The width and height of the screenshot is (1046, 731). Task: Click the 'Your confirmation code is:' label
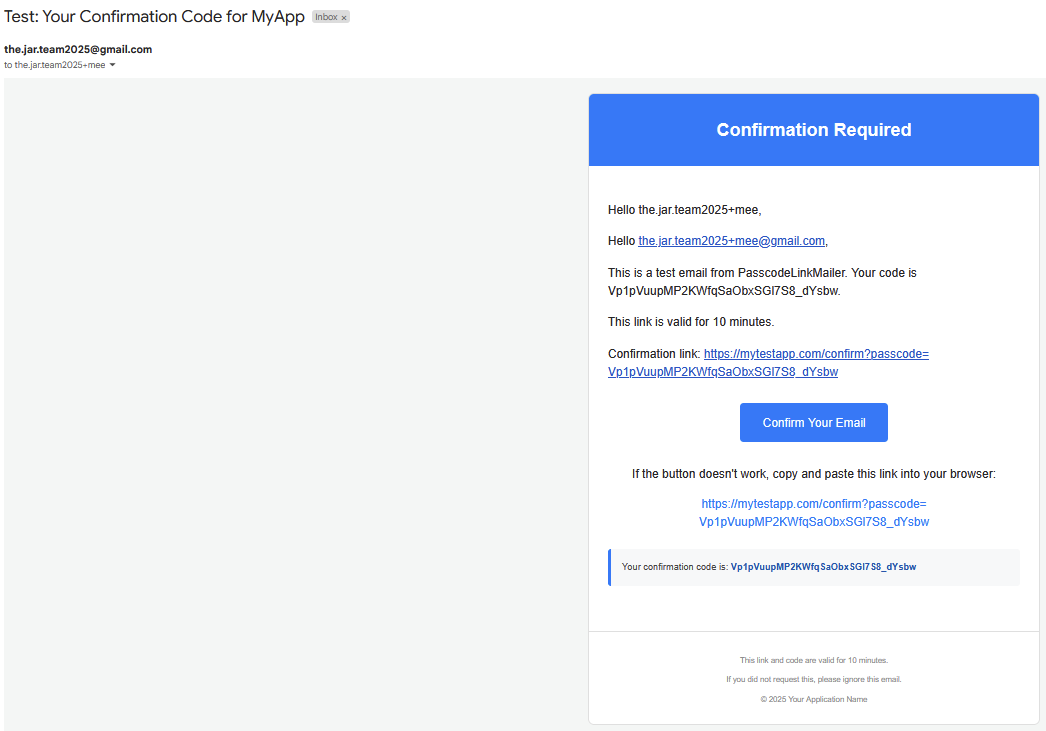click(x=674, y=567)
